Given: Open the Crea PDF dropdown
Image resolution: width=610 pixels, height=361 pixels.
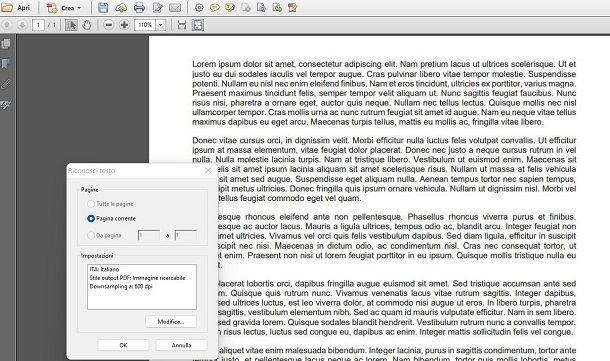Looking at the screenshot, I should [65, 8].
